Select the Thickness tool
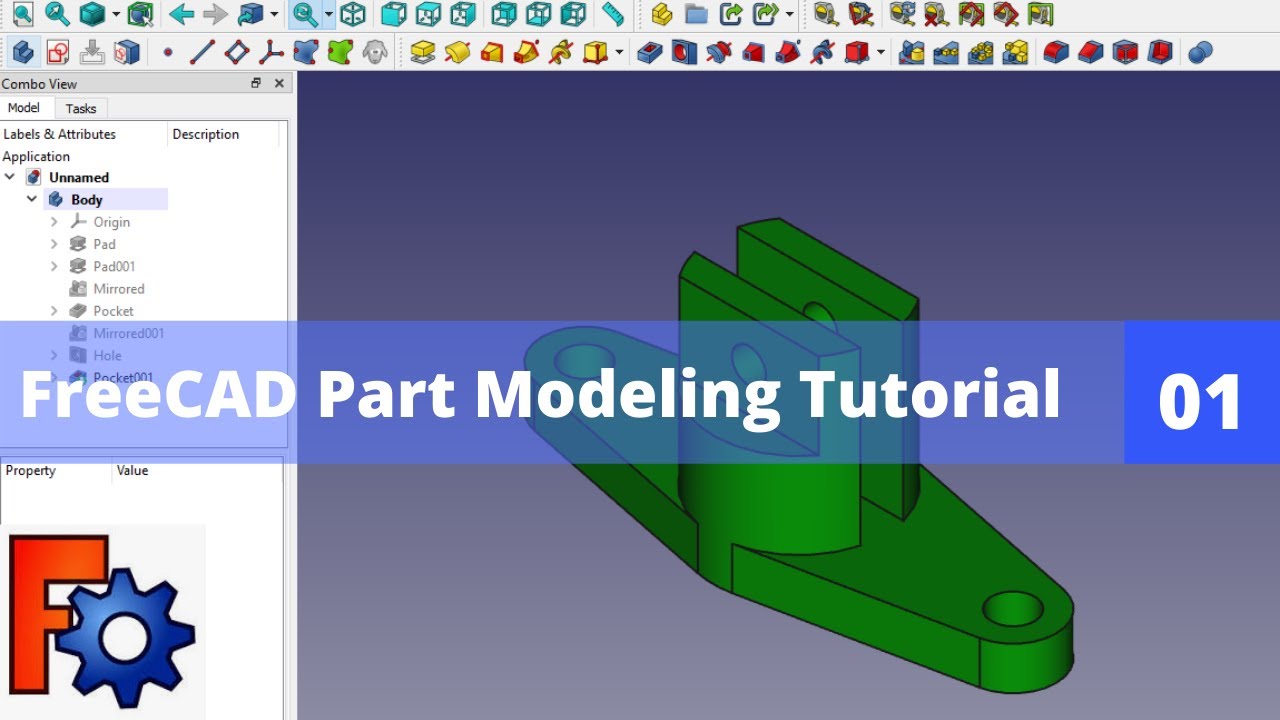This screenshot has width=1280, height=720. 1160,51
